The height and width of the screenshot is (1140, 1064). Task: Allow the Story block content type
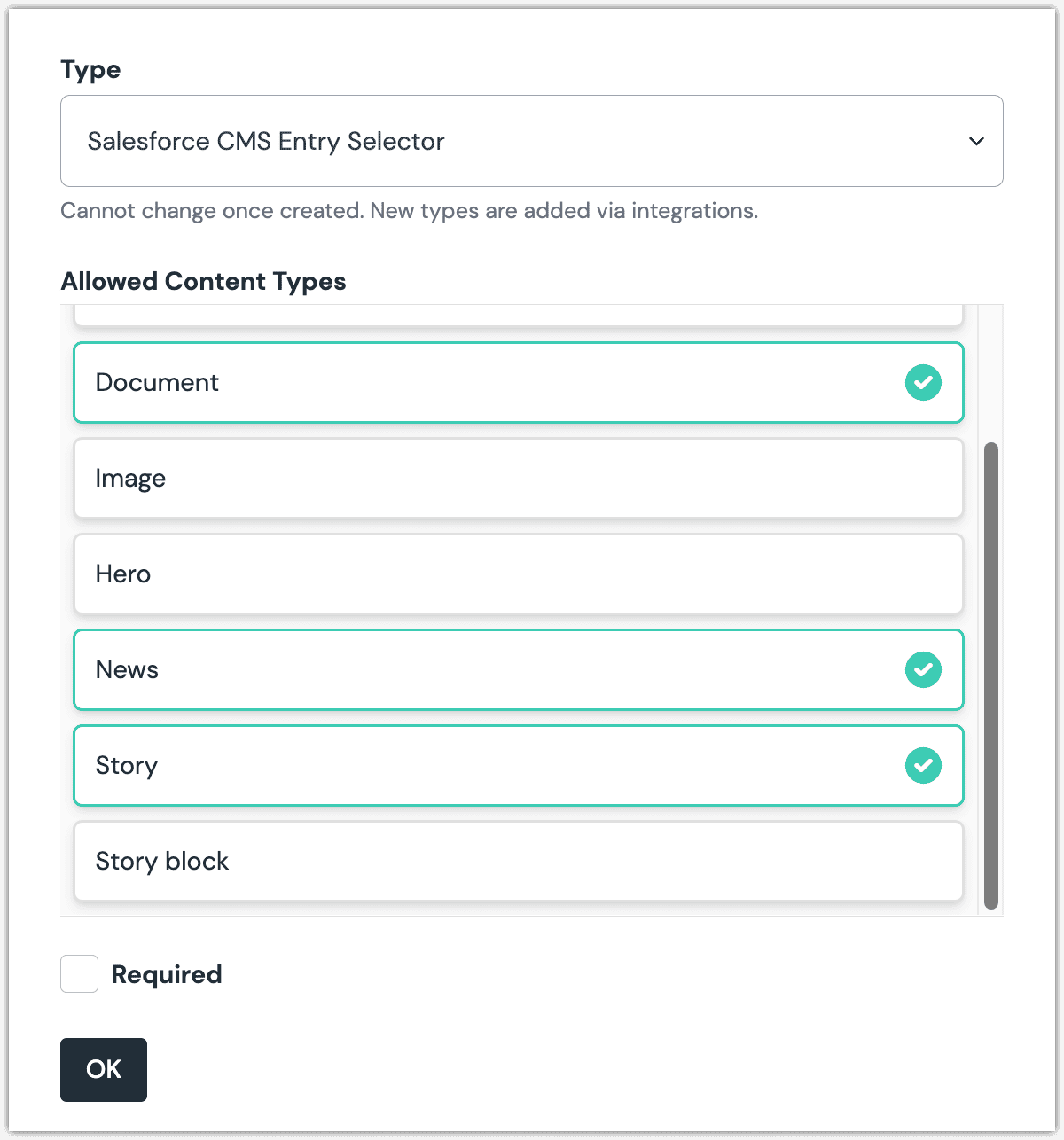[x=518, y=862]
